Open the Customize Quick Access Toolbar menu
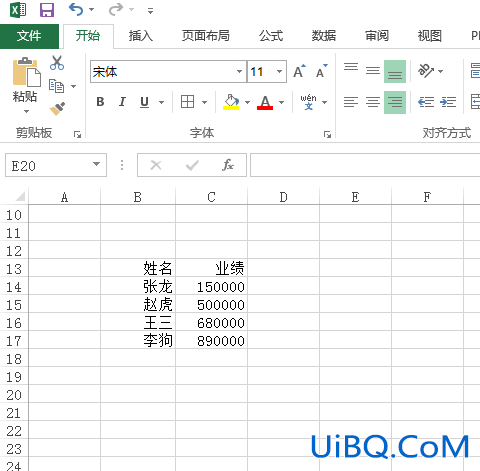Image resolution: width=480 pixels, height=471 pixels. click(151, 11)
